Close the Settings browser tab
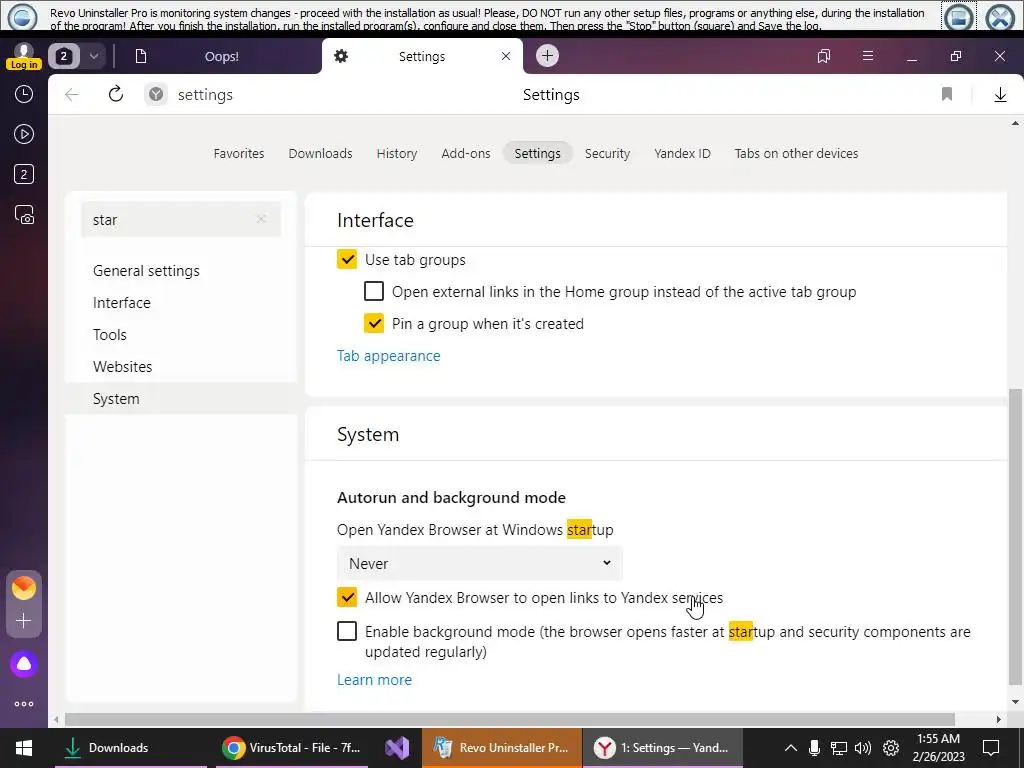 pyautogui.click(x=505, y=56)
